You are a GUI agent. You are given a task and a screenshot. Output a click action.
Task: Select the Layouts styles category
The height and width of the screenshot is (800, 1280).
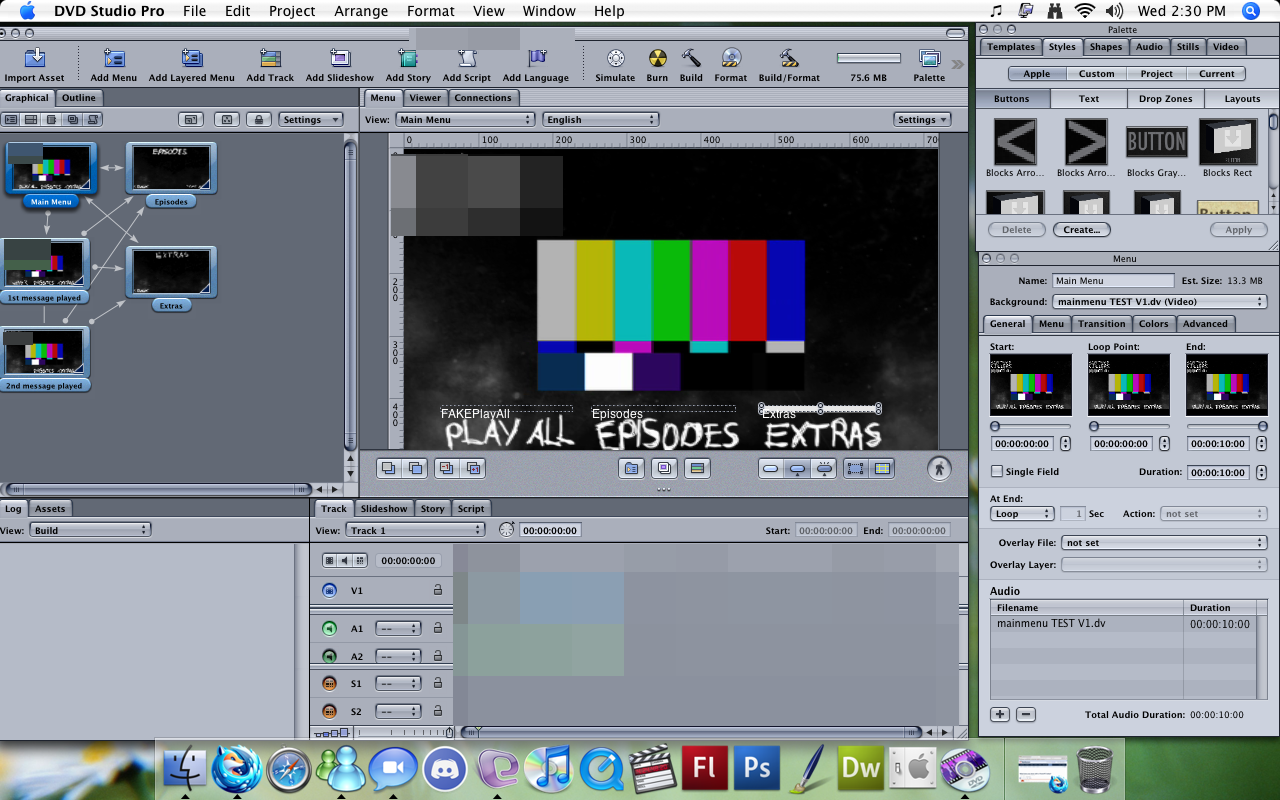[x=1242, y=98]
